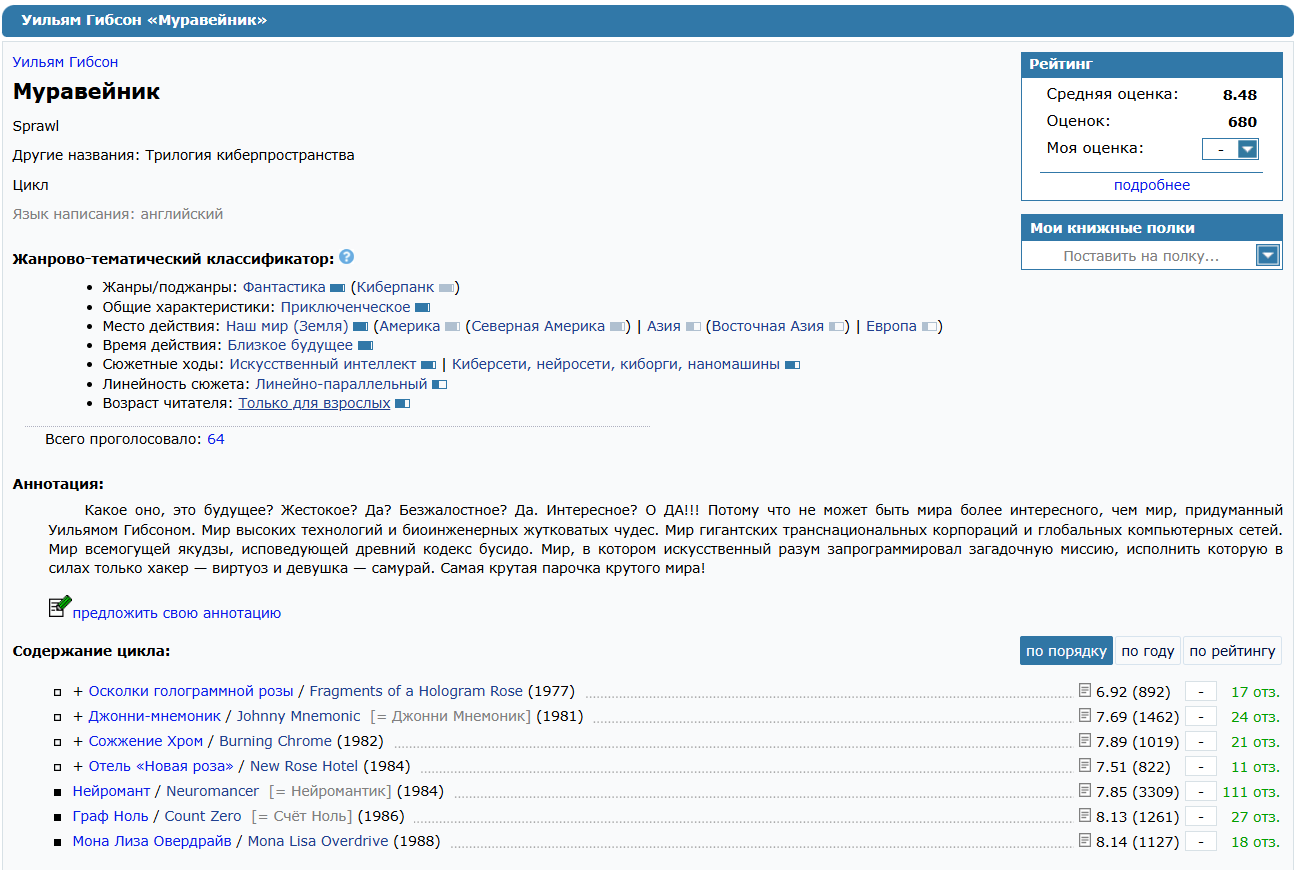Click the vote bar icon next to Искусственный интеллект
Viewport: 1297px width, 870px height.
point(428,365)
